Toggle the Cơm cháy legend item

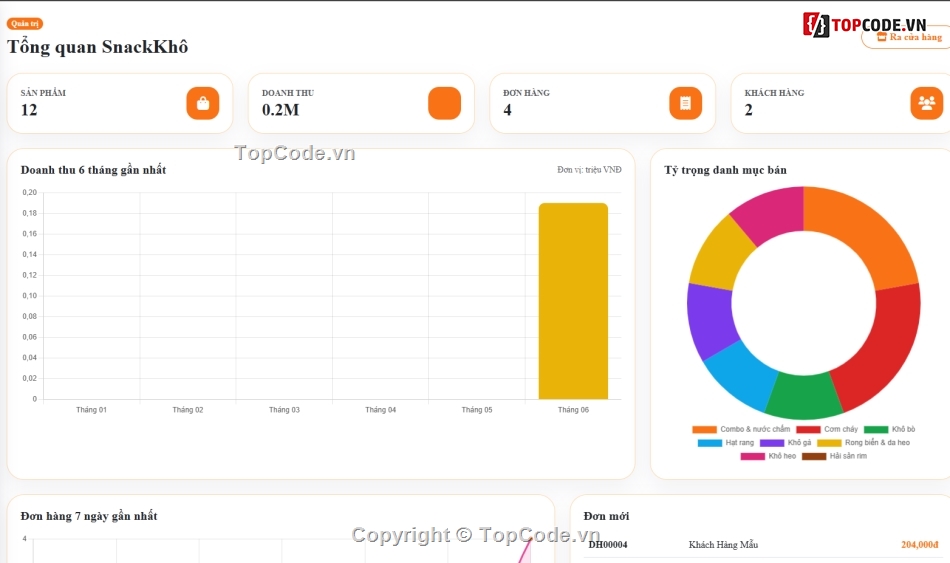(x=827, y=429)
